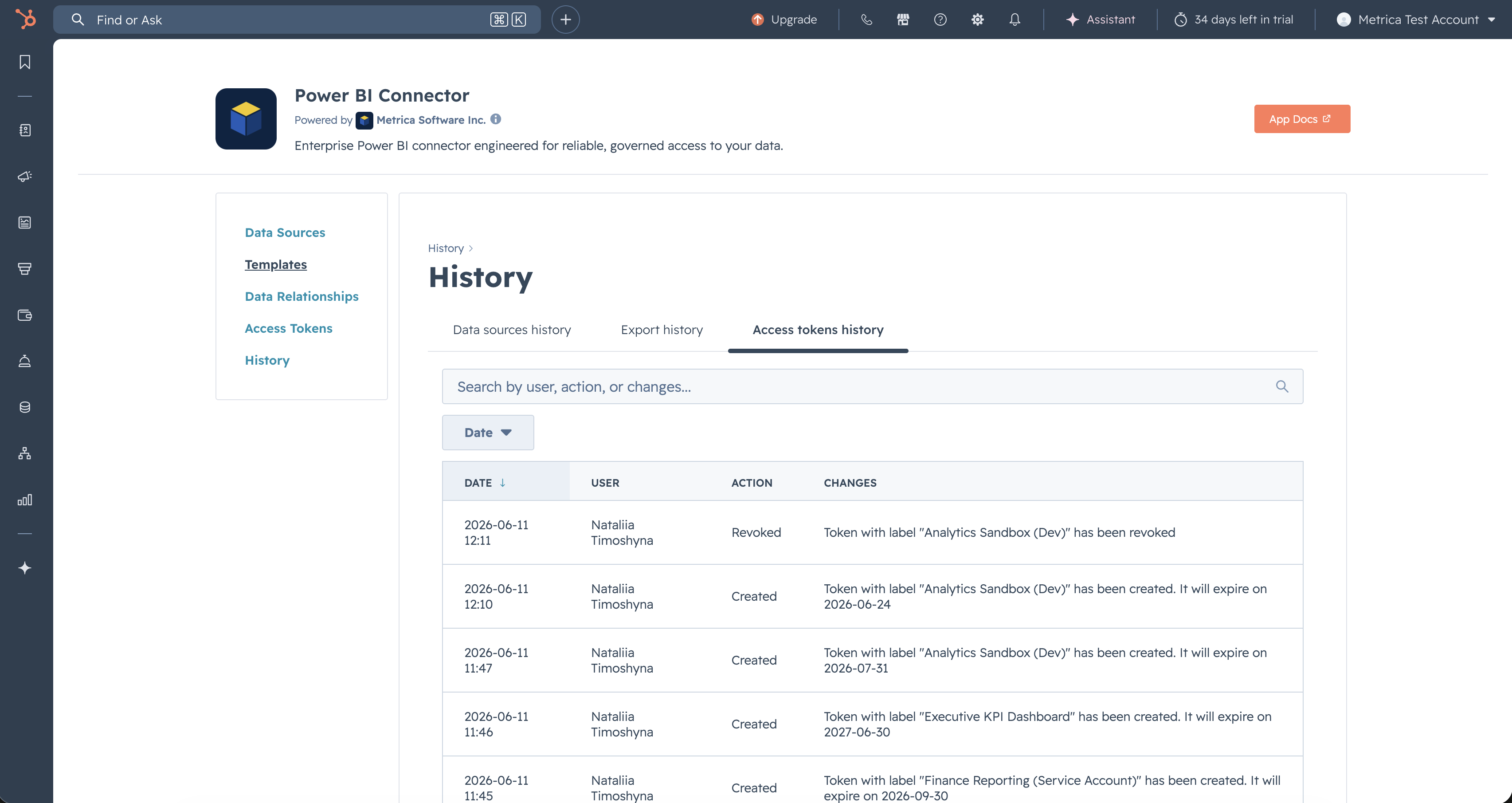
Task: Click the 2026-06-11 11:47 date cell
Action: 496,661
